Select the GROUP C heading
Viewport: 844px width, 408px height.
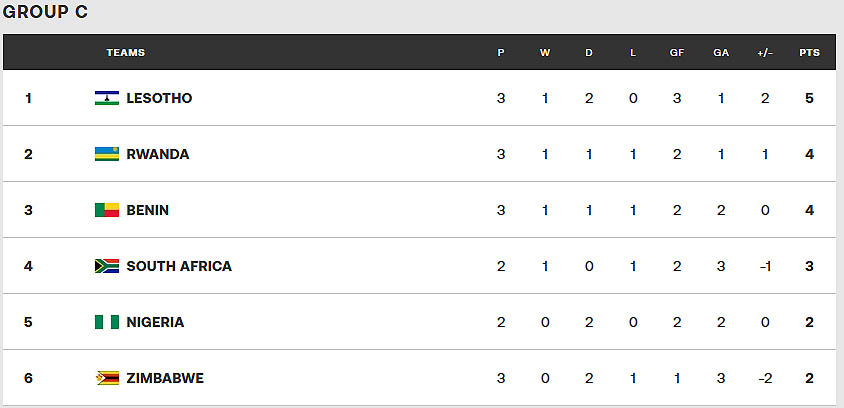(45, 12)
